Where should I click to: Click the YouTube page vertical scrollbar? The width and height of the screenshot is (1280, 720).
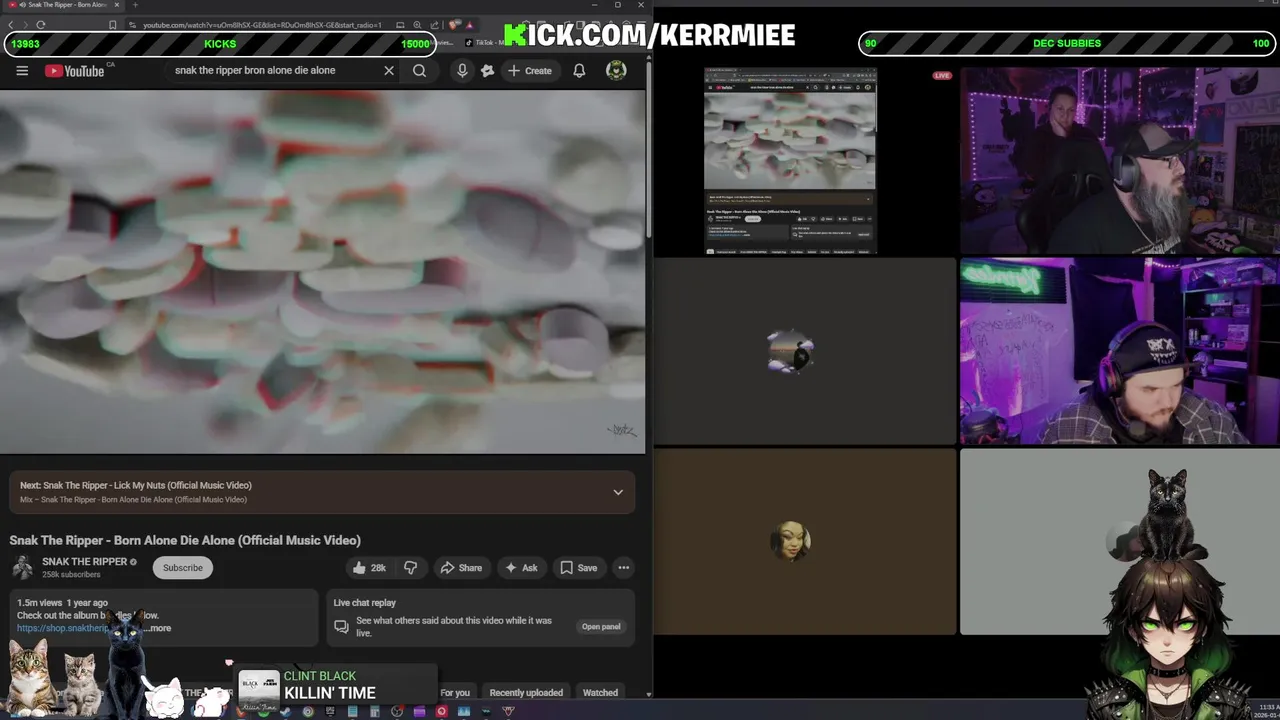tap(649, 150)
